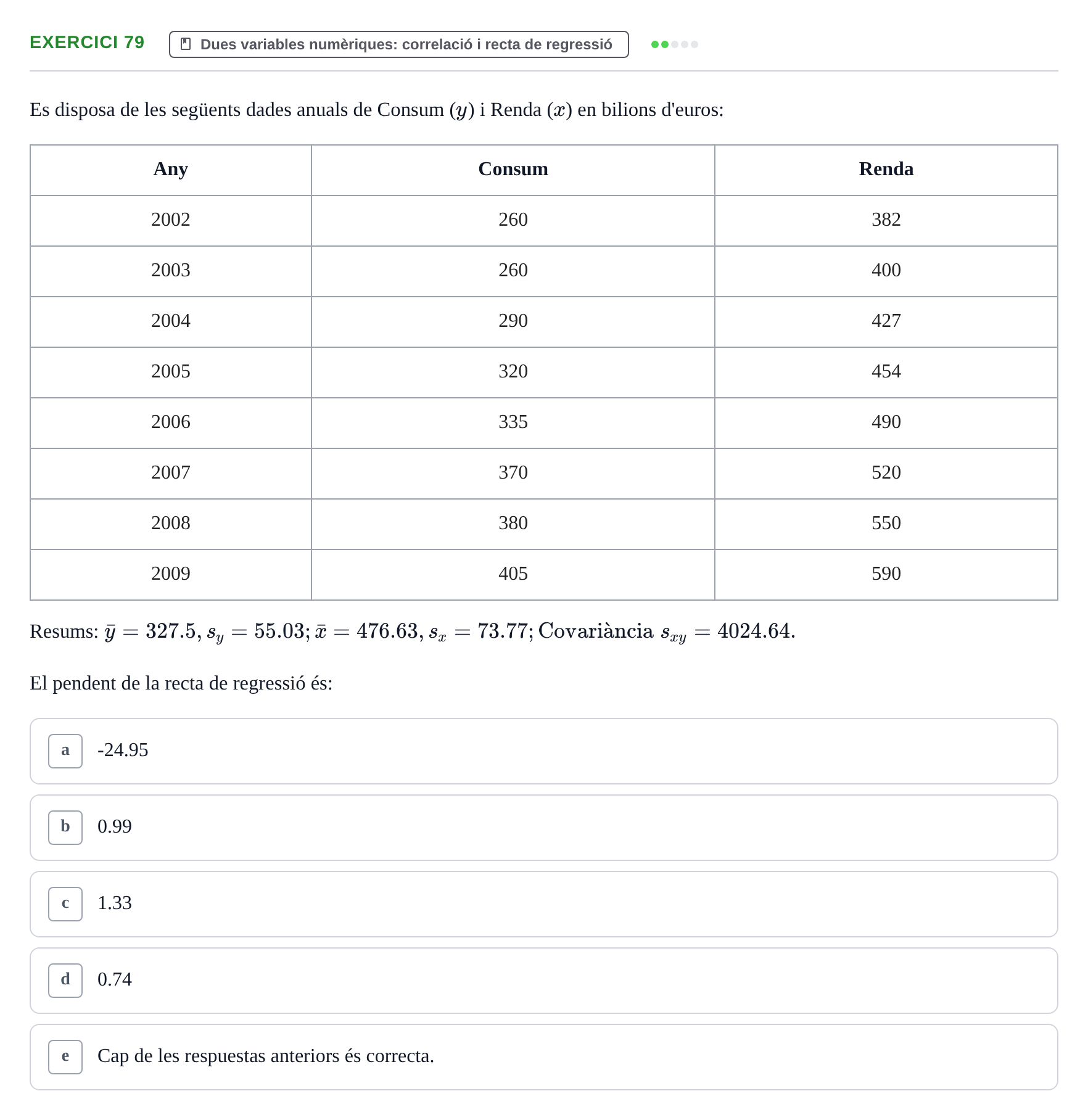Open the correlació i recta de regressió topic tag
This screenshot has height=1120, width=1088.
click(x=398, y=44)
